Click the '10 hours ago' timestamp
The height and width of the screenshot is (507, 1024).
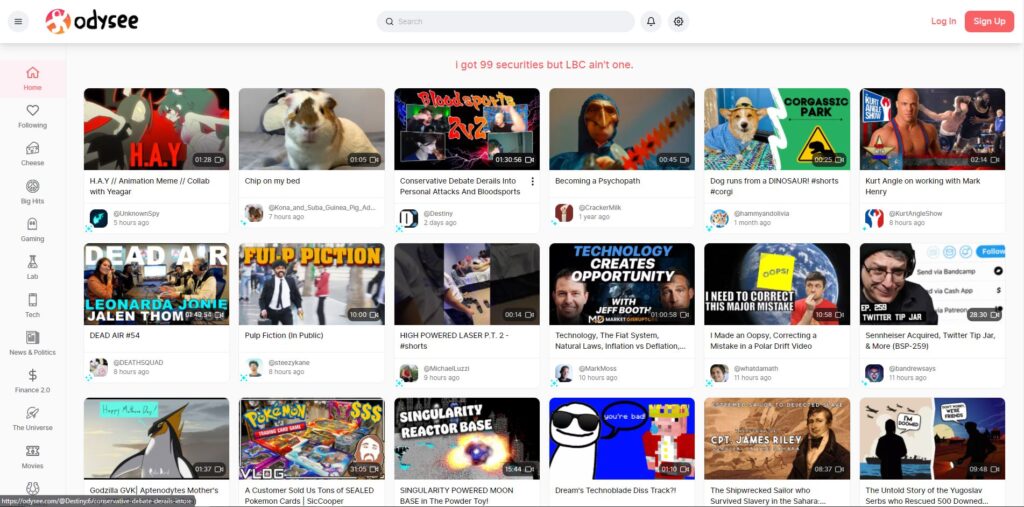598,378
